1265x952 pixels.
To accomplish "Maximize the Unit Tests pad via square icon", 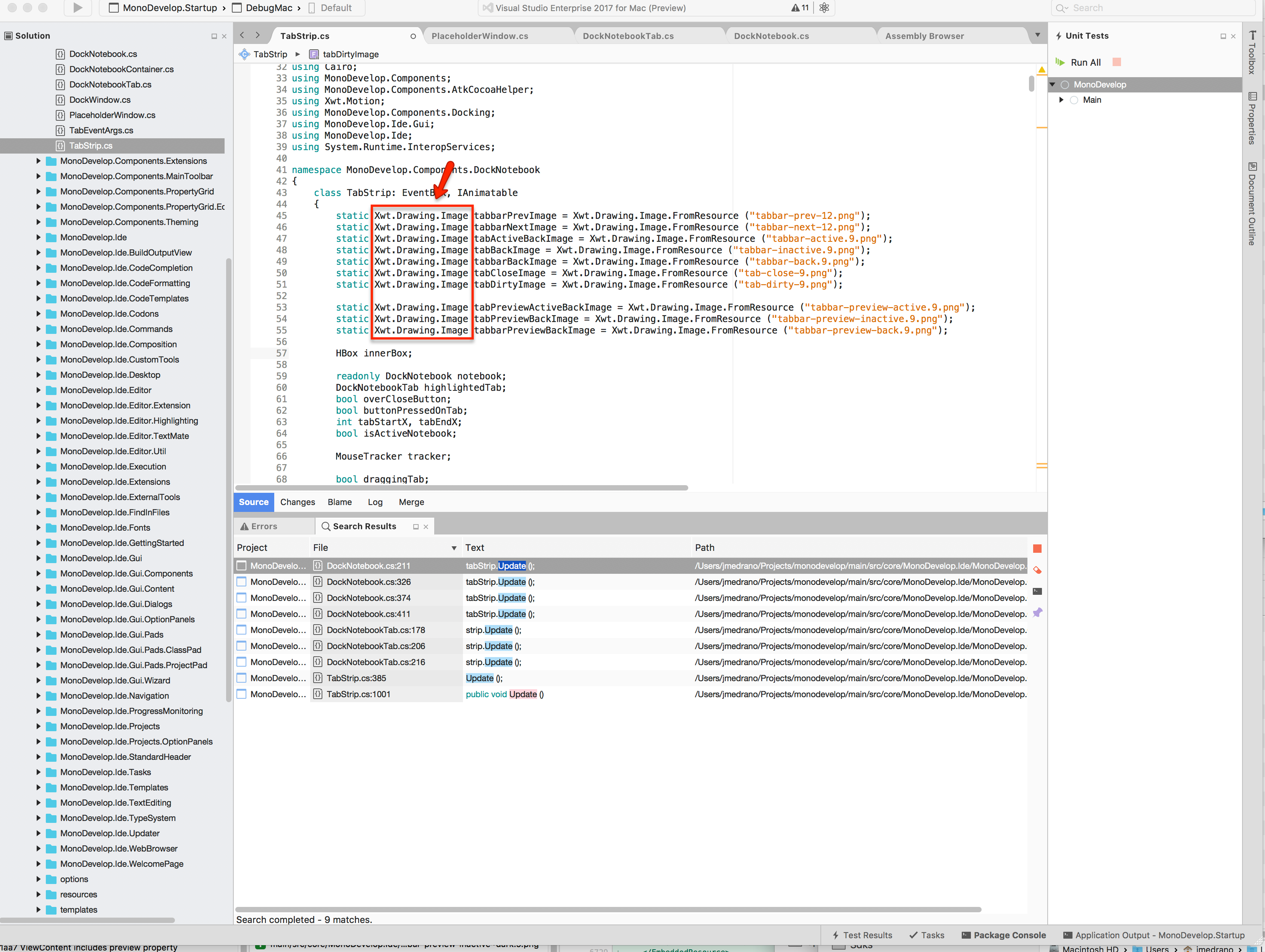I will pyautogui.click(x=1223, y=36).
